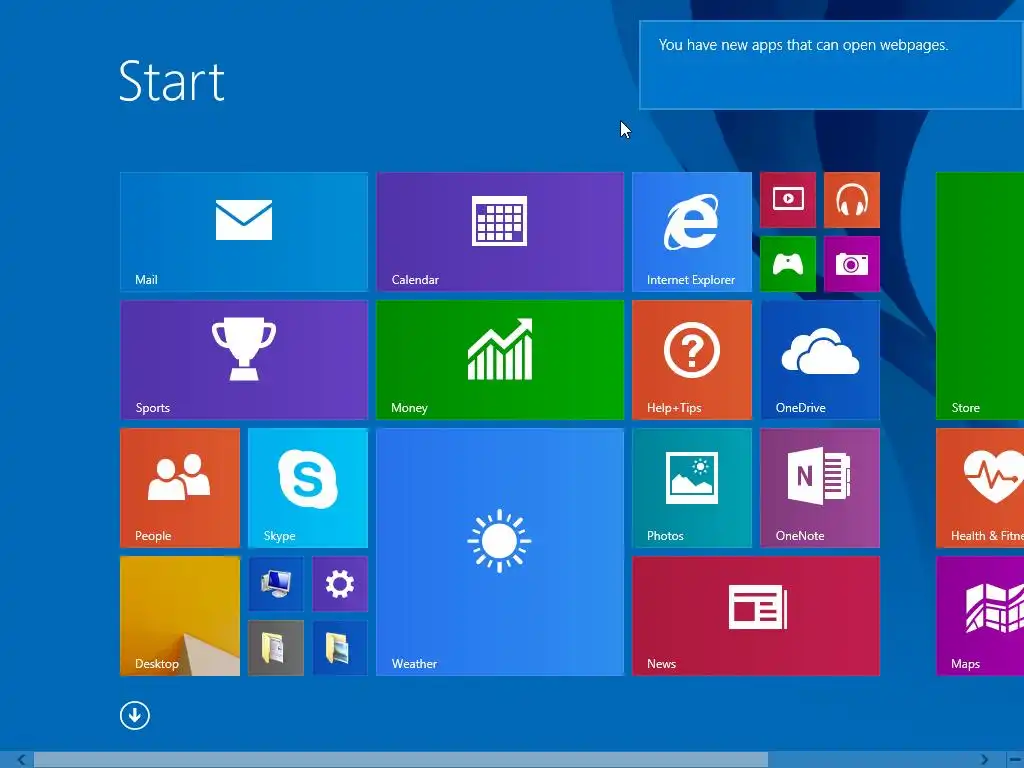Viewport: 1024px width, 768px height.
Task: Open the Calendar tile
Action: (500, 231)
